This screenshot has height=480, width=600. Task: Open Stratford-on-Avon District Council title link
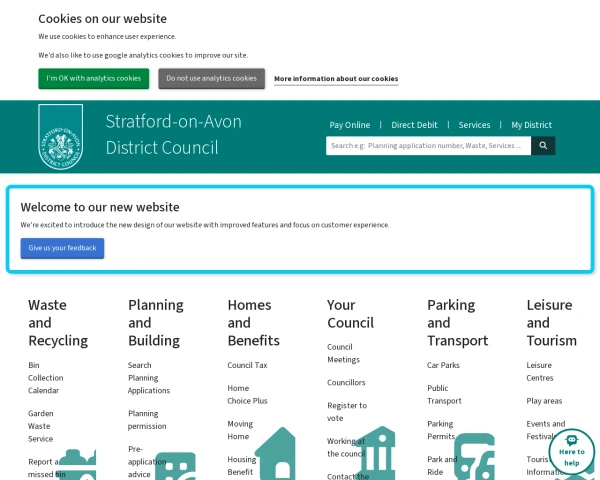(x=174, y=134)
